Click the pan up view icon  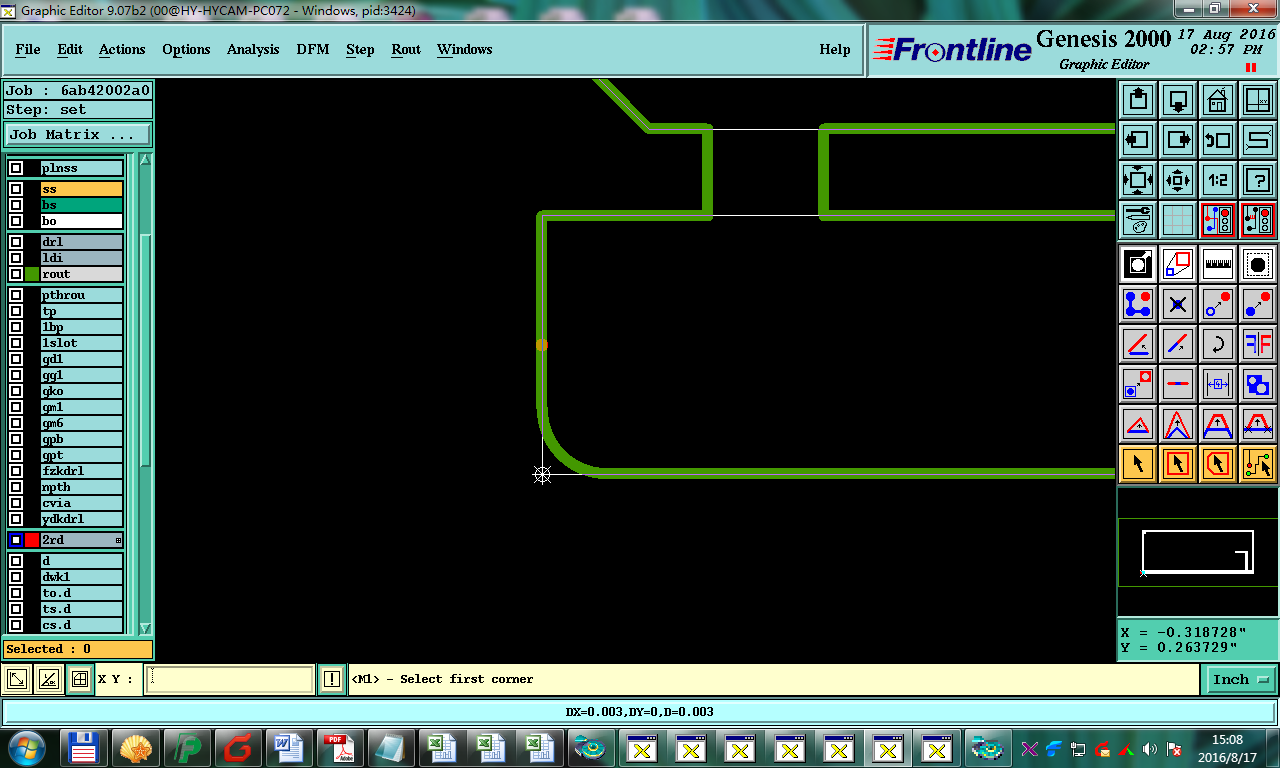(x=1138, y=100)
